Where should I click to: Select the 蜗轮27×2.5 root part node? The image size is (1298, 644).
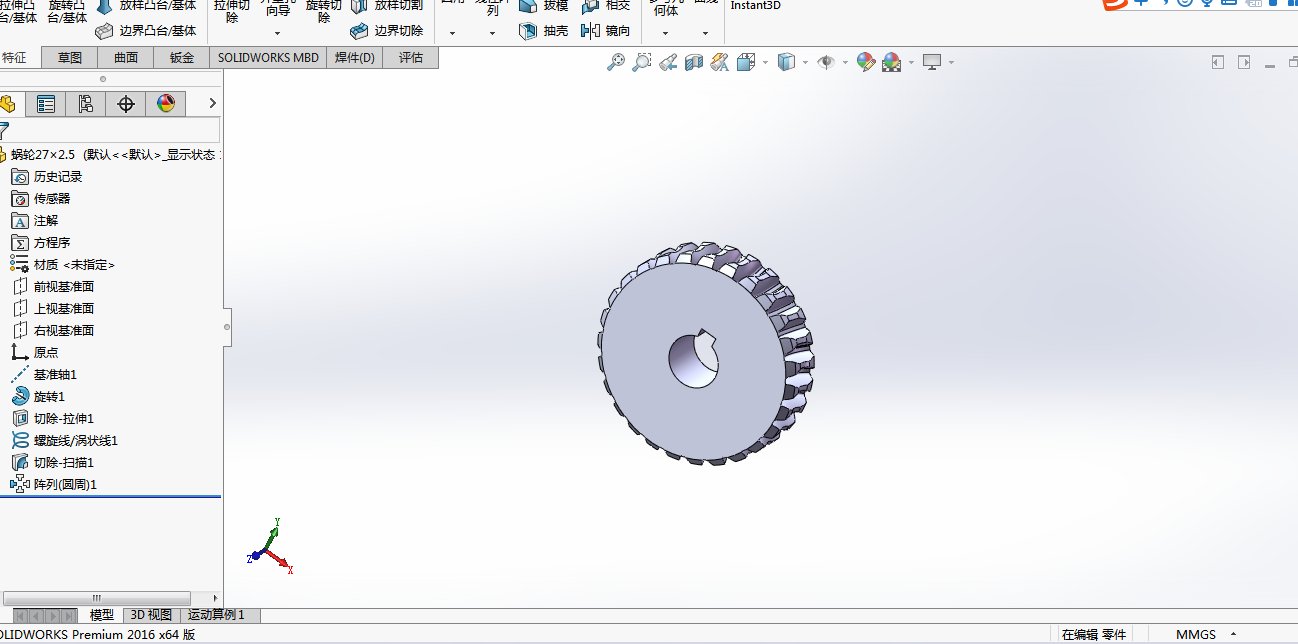tap(110, 154)
